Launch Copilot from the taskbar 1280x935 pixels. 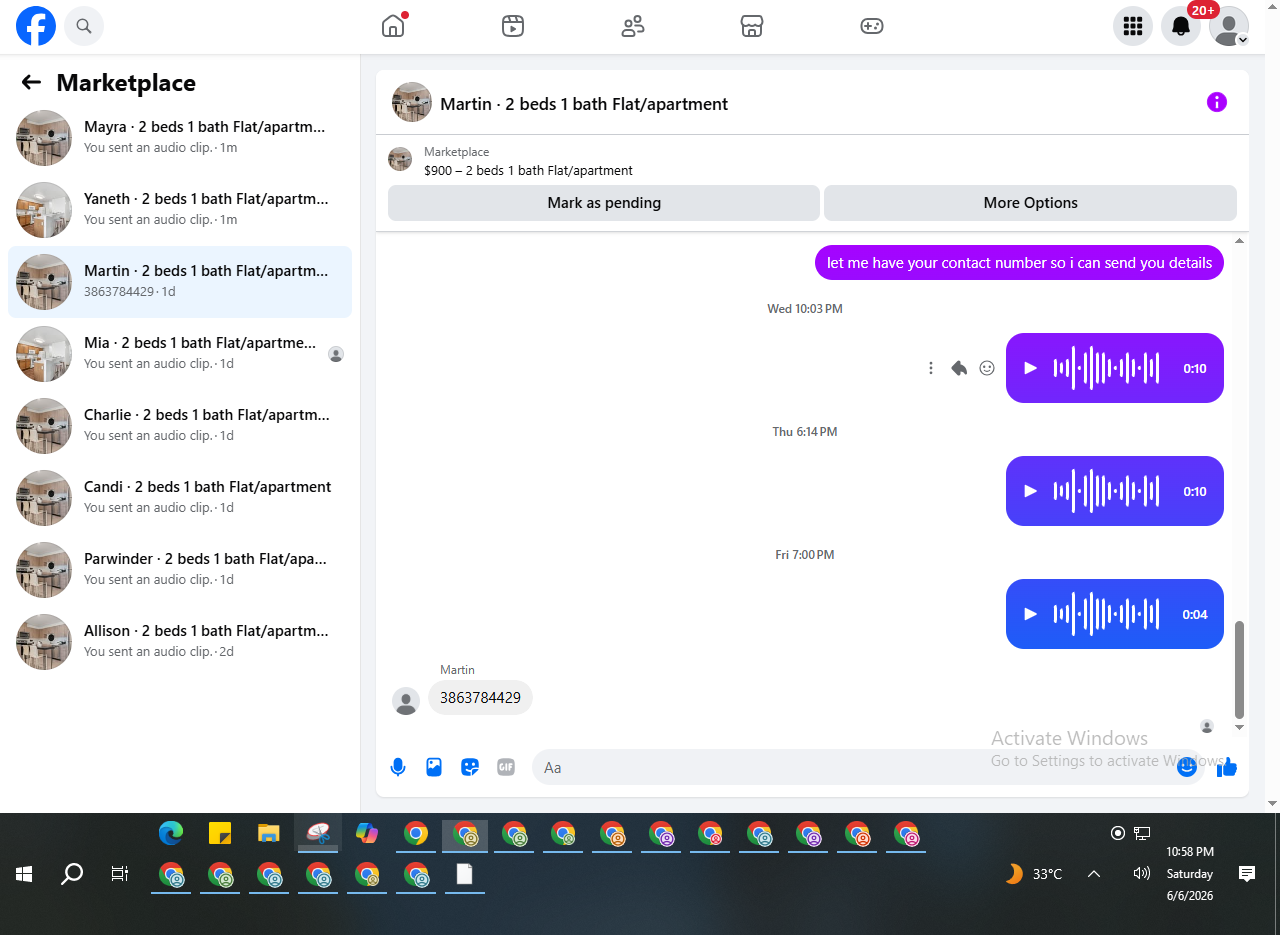pos(367,832)
